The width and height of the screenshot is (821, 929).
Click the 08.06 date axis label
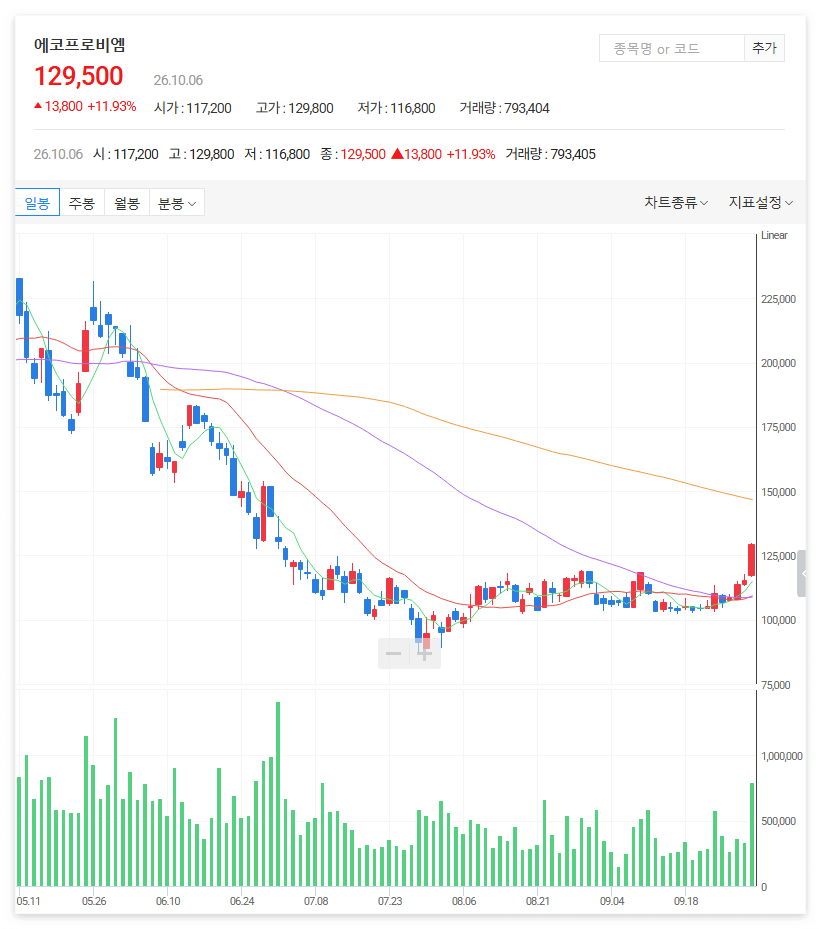point(464,901)
